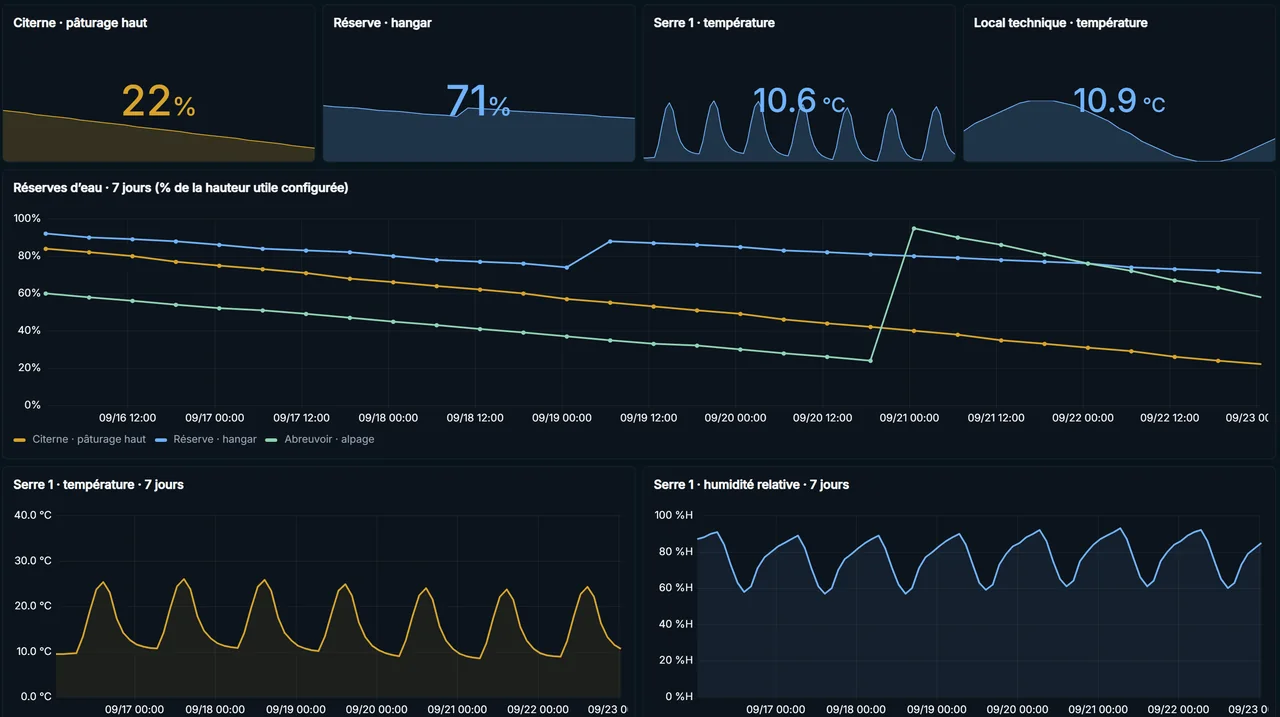This screenshot has height=717, width=1280.
Task: Click the 09/18 00:00 time label in water chart
Action: 388,418
